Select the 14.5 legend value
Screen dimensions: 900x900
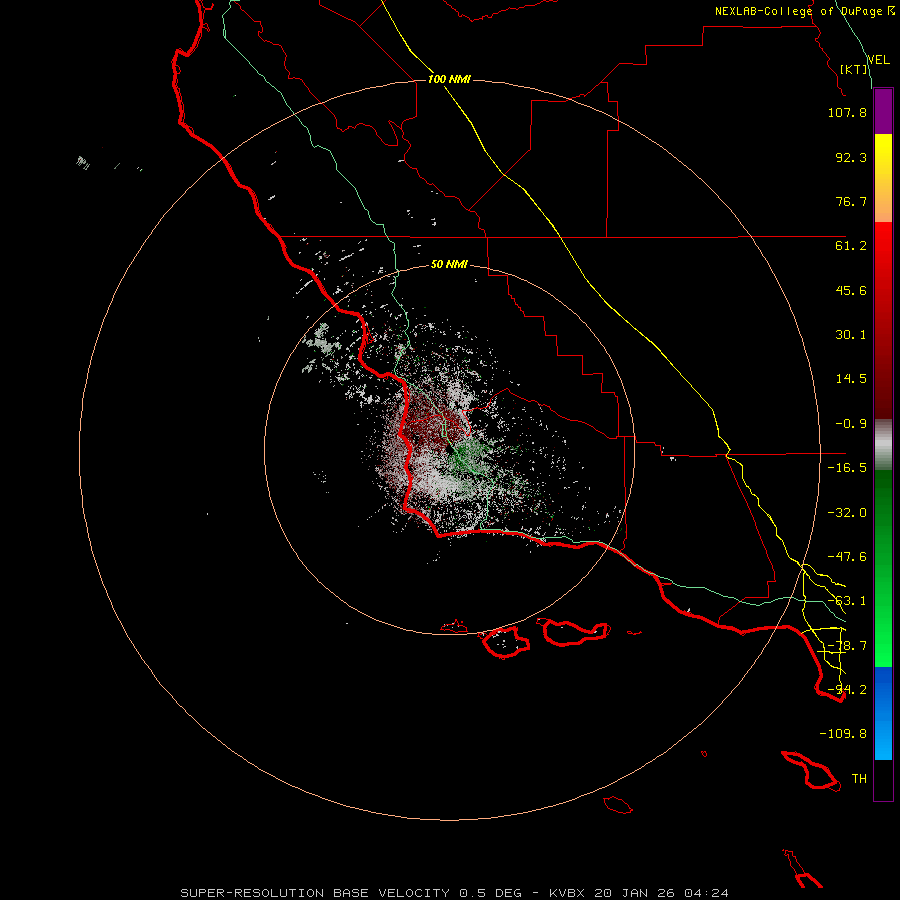pyautogui.click(x=851, y=379)
